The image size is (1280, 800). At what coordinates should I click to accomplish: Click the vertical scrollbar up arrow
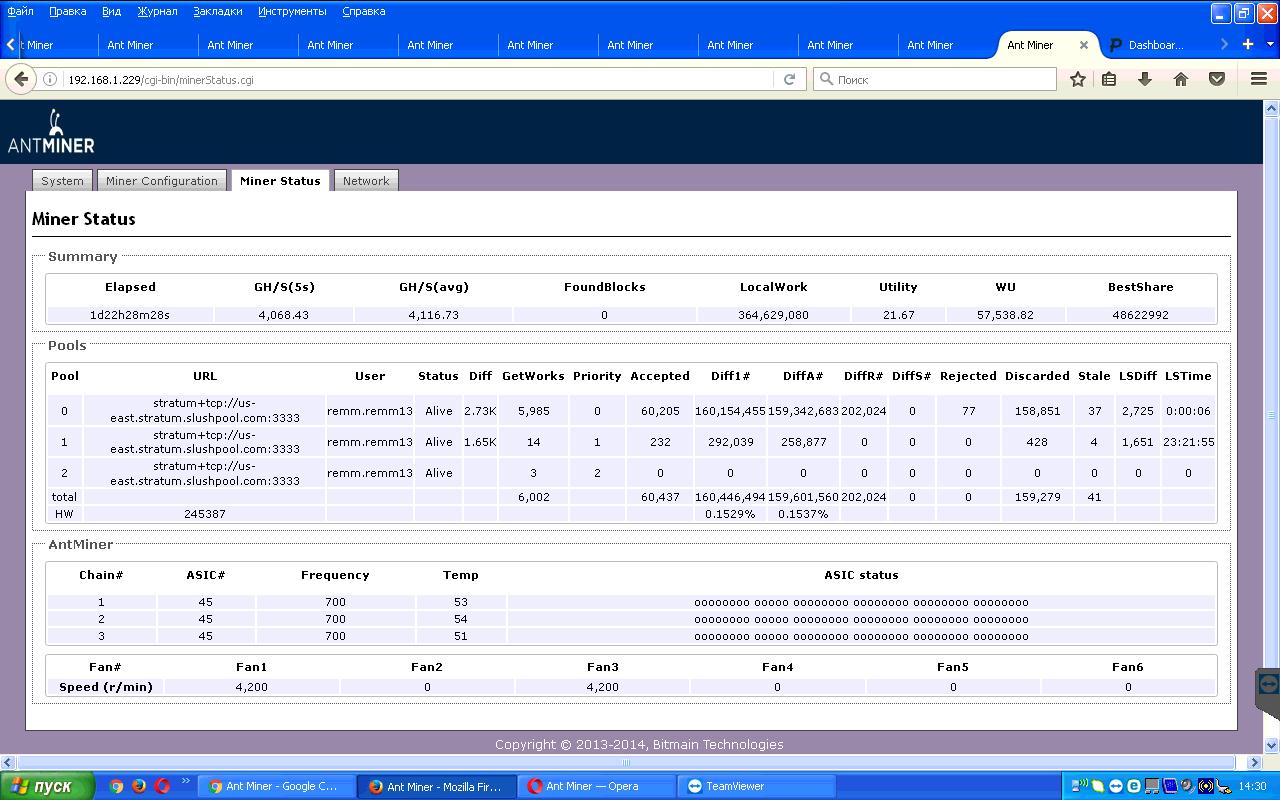(x=1271, y=107)
